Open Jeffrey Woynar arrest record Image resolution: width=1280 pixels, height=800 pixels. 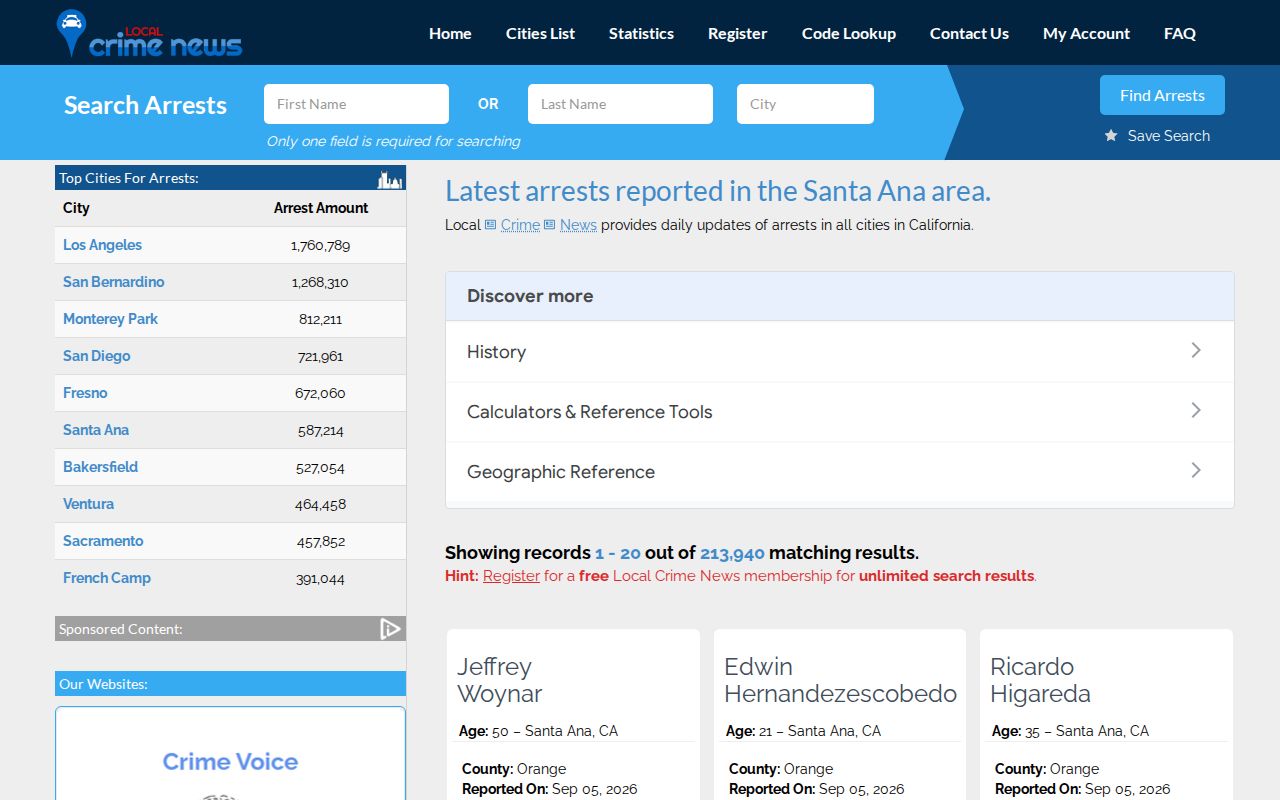pos(500,680)
